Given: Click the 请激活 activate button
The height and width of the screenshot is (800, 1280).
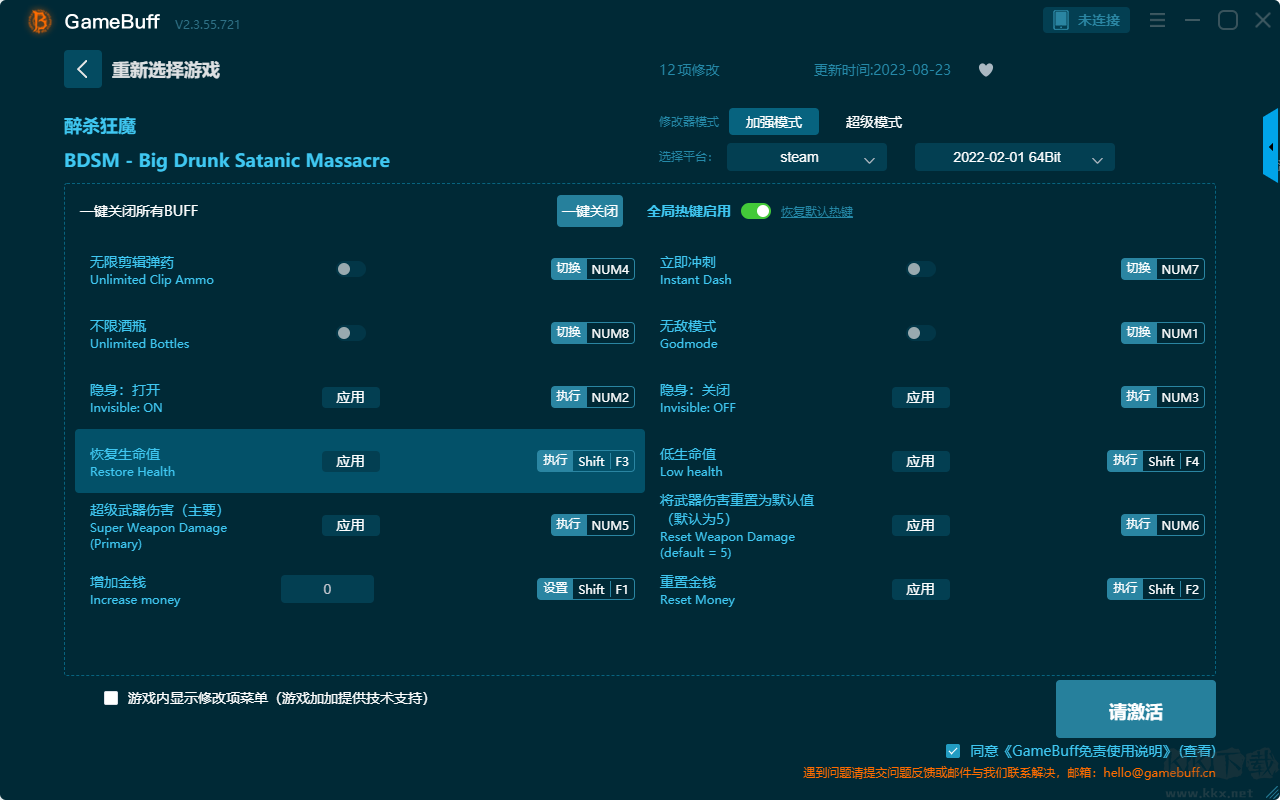Looking at the screenshot, I should click(x=1136, y=709).
